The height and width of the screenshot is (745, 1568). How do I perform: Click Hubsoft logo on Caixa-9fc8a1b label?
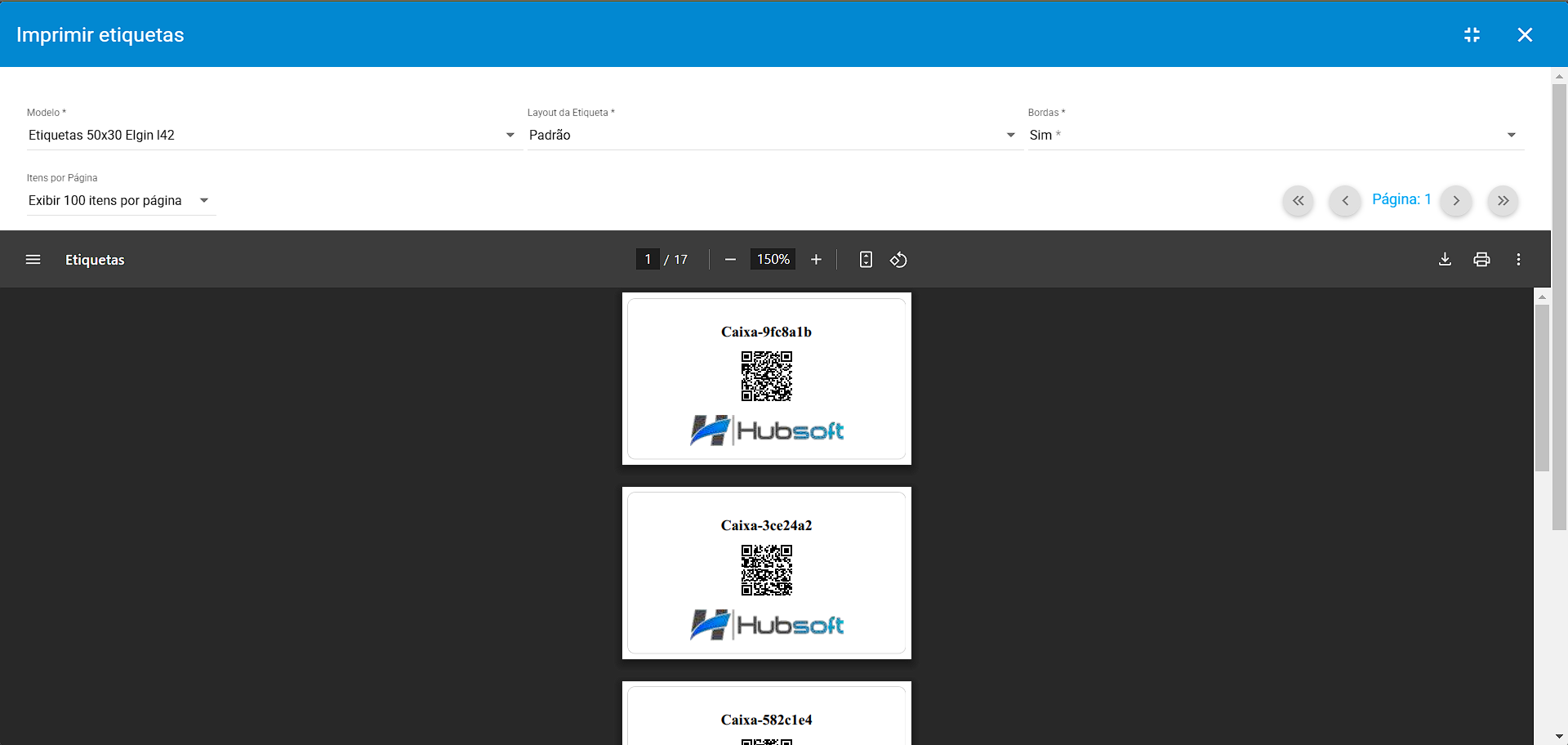(766, 430)
